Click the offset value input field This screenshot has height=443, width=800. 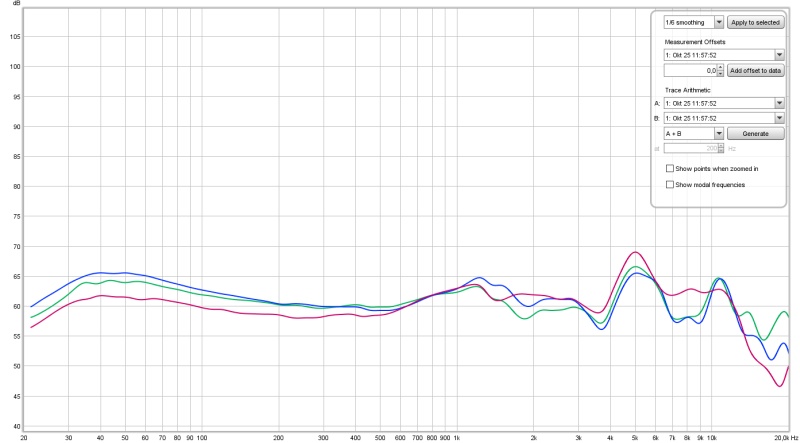pos(693,71)
